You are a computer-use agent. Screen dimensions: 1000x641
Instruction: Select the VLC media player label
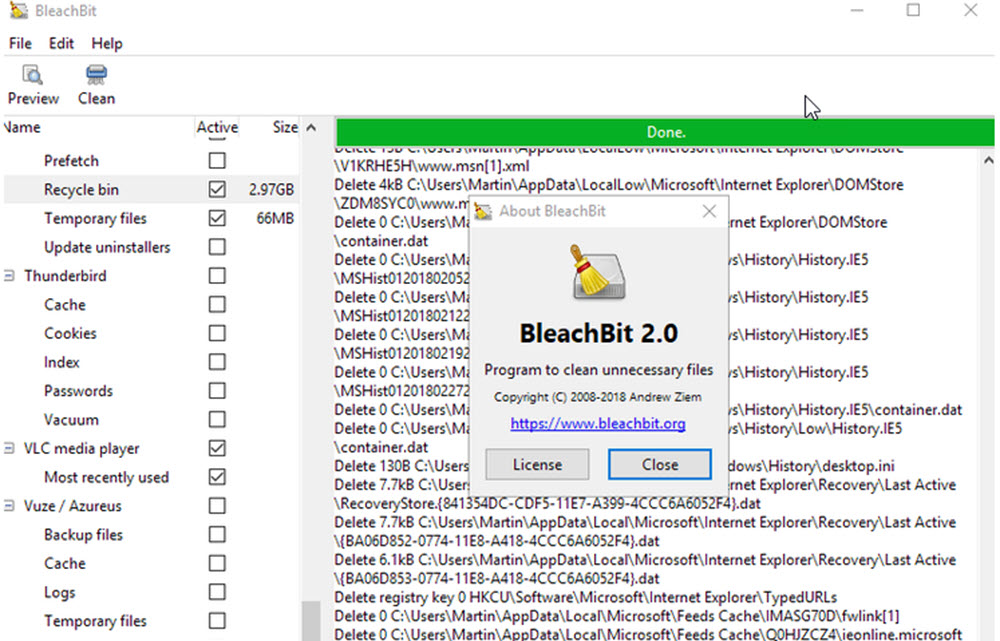pos(81,448)
